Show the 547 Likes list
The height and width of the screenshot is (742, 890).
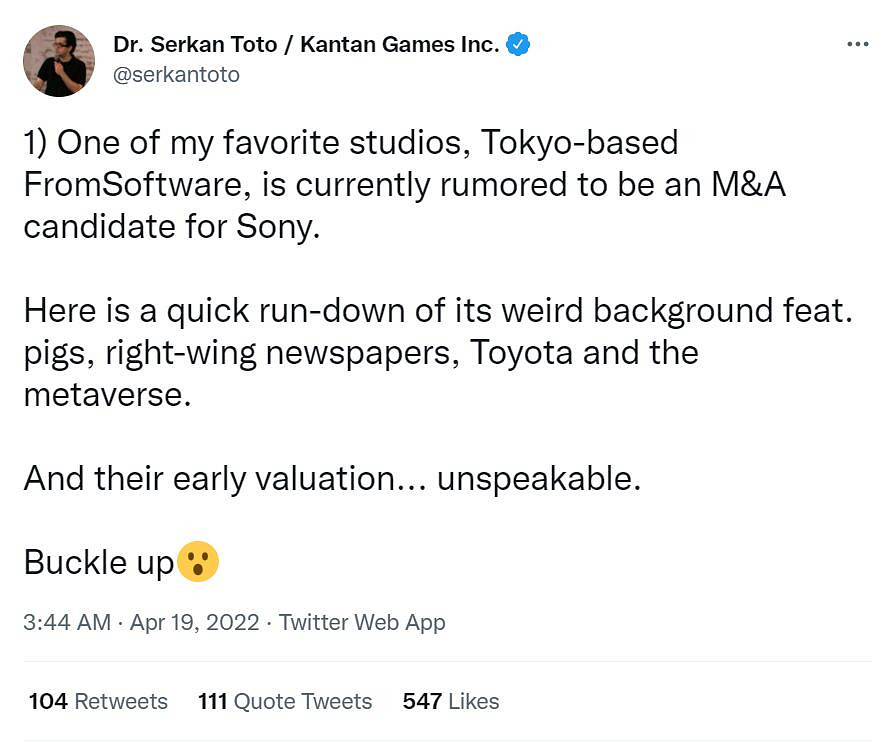[x=450, y=701]
